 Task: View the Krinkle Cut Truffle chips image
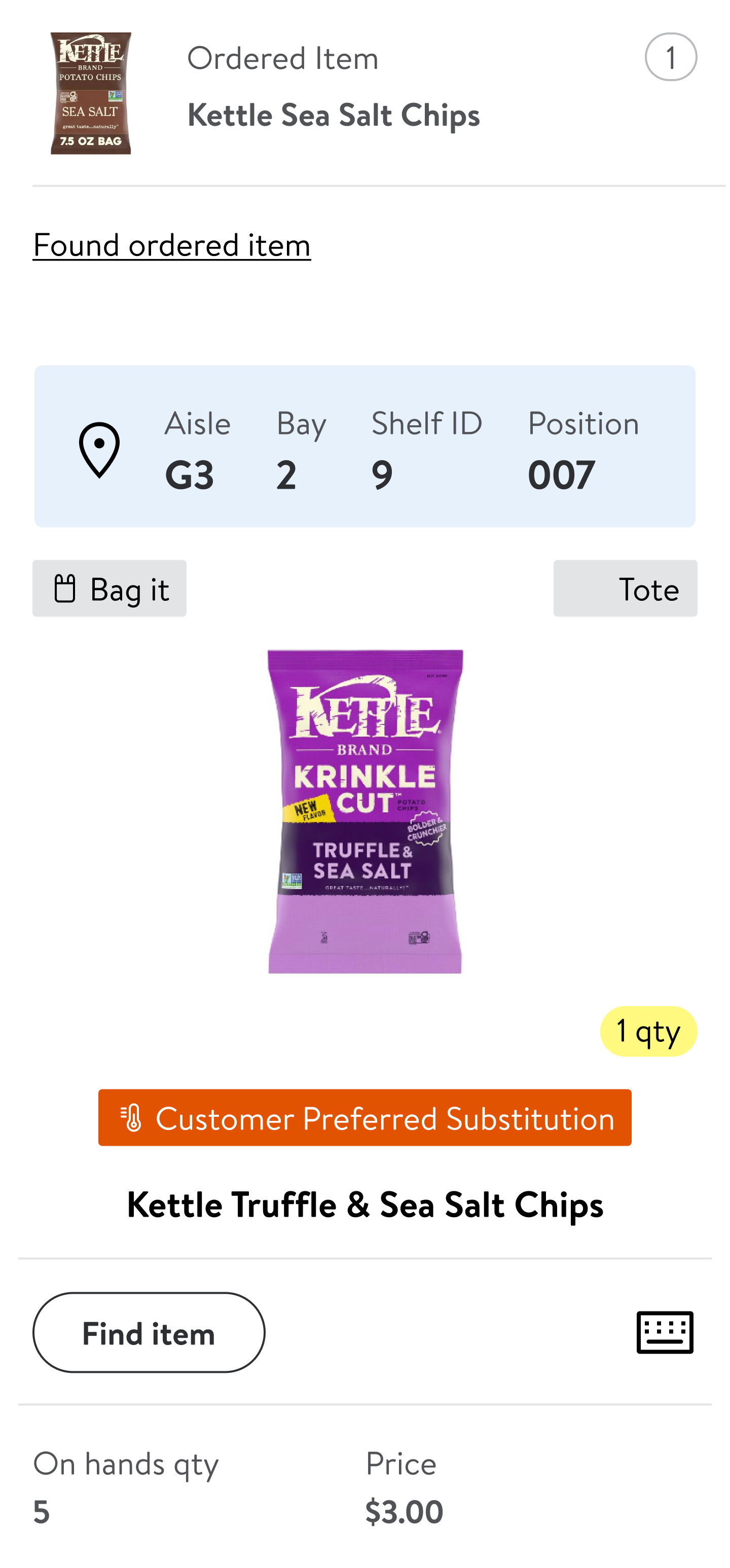coord(364,811)
